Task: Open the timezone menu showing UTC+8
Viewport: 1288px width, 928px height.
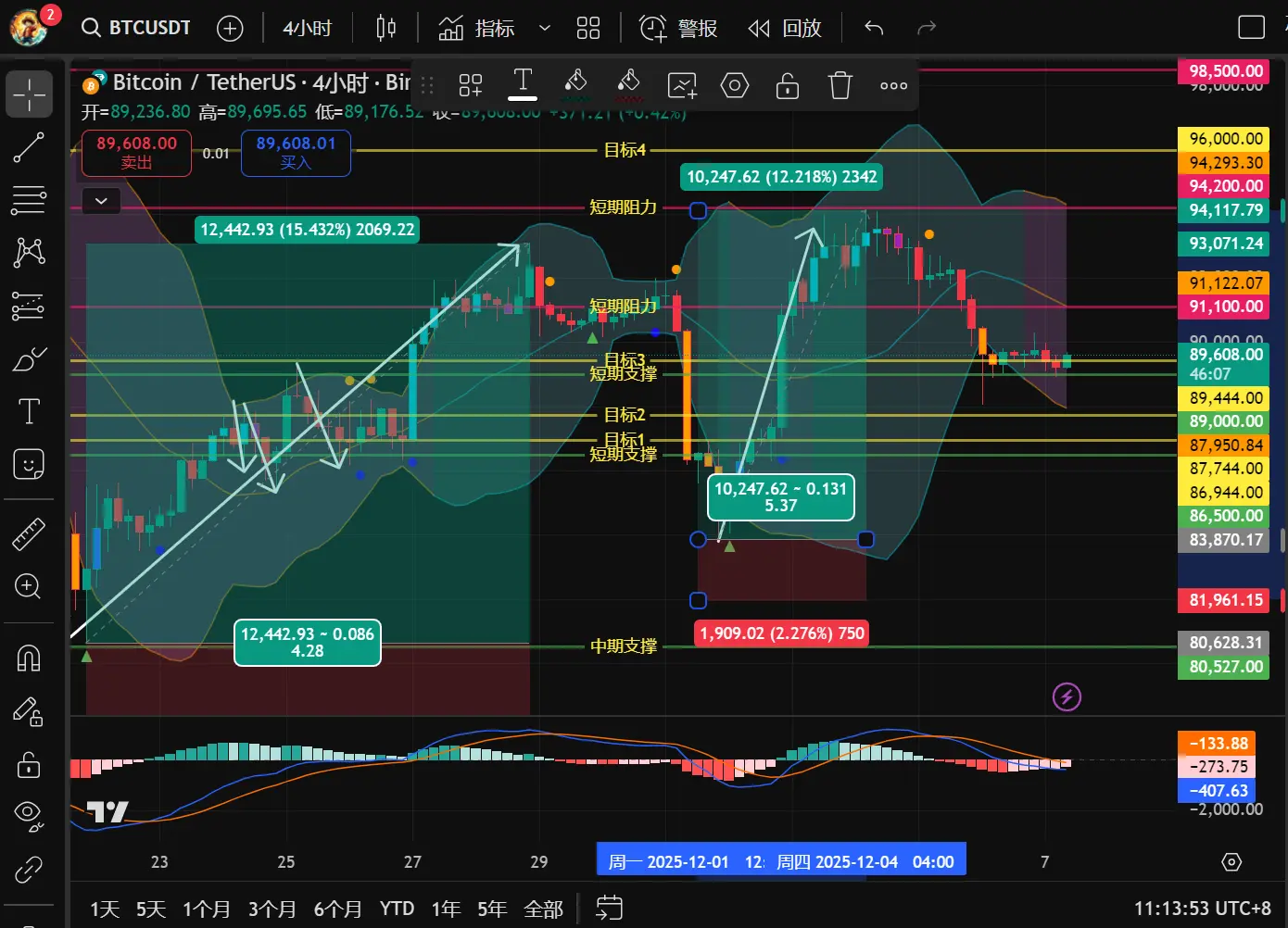Action: pos(1203,909)
